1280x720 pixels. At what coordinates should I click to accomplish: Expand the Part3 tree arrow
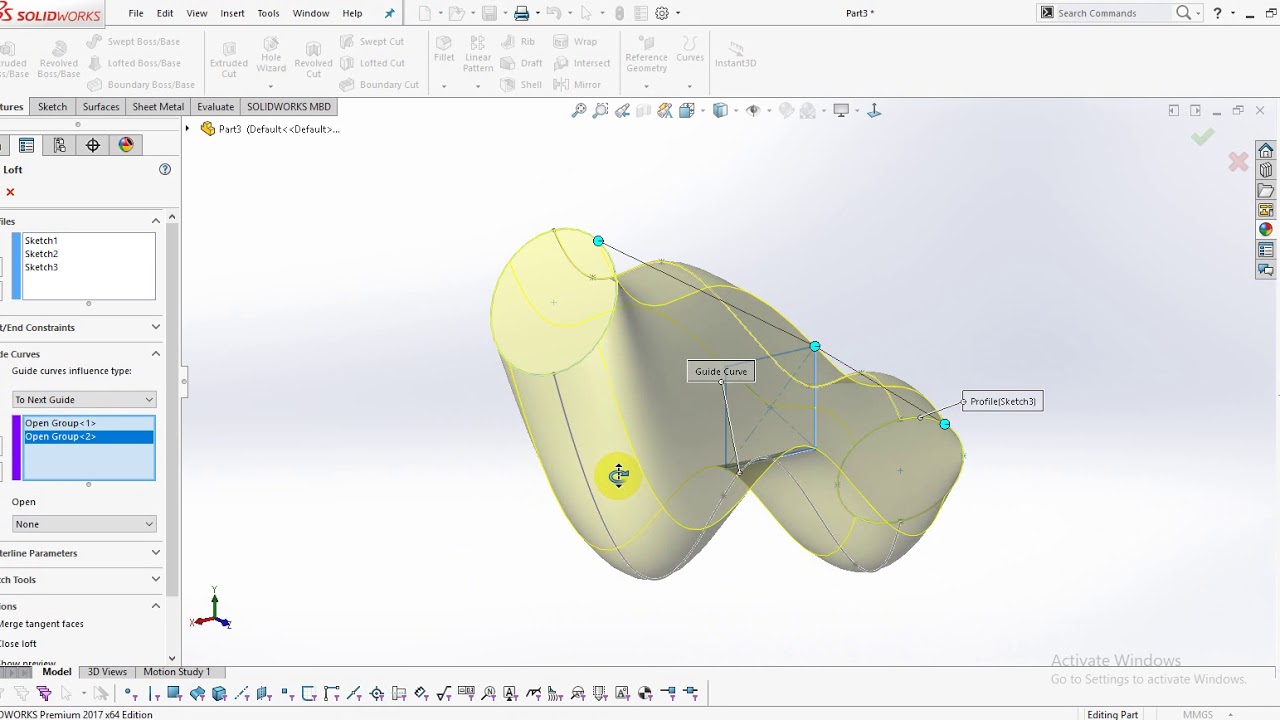point(187,129)
